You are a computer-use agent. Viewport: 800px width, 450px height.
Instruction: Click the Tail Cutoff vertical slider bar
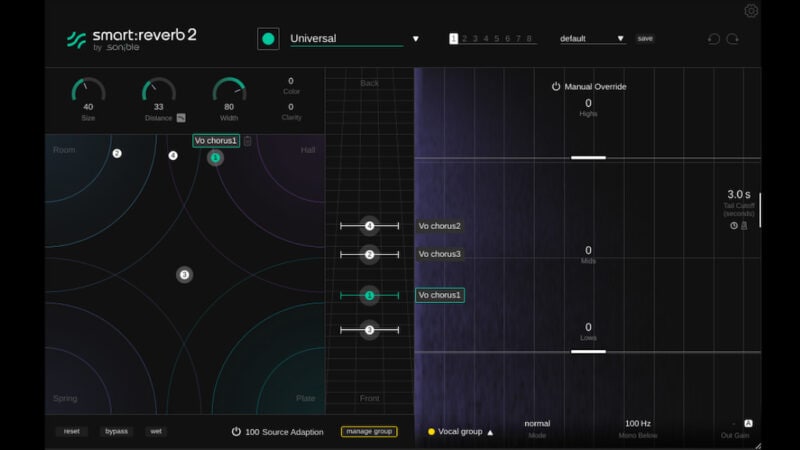click(x=760, y=210)
